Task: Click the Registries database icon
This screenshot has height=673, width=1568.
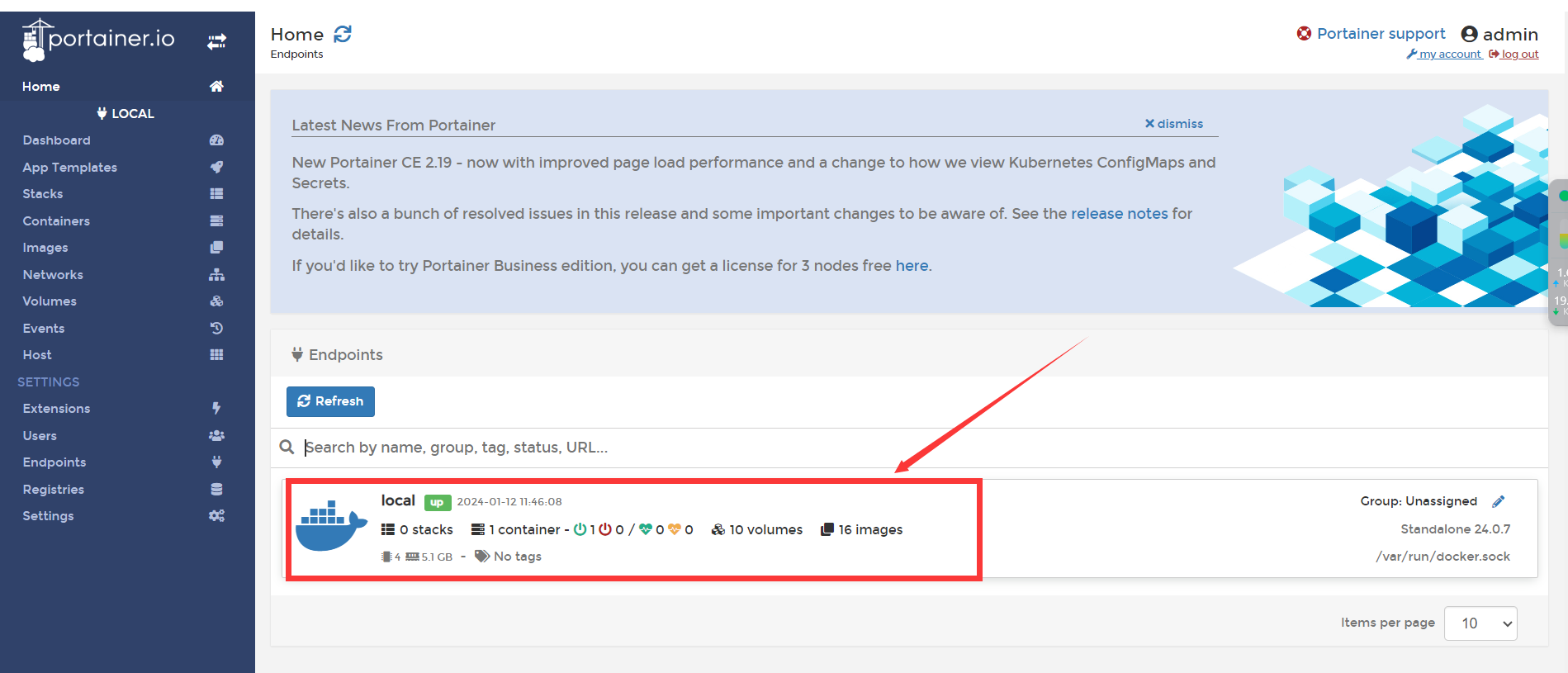Action: (216, 489)
